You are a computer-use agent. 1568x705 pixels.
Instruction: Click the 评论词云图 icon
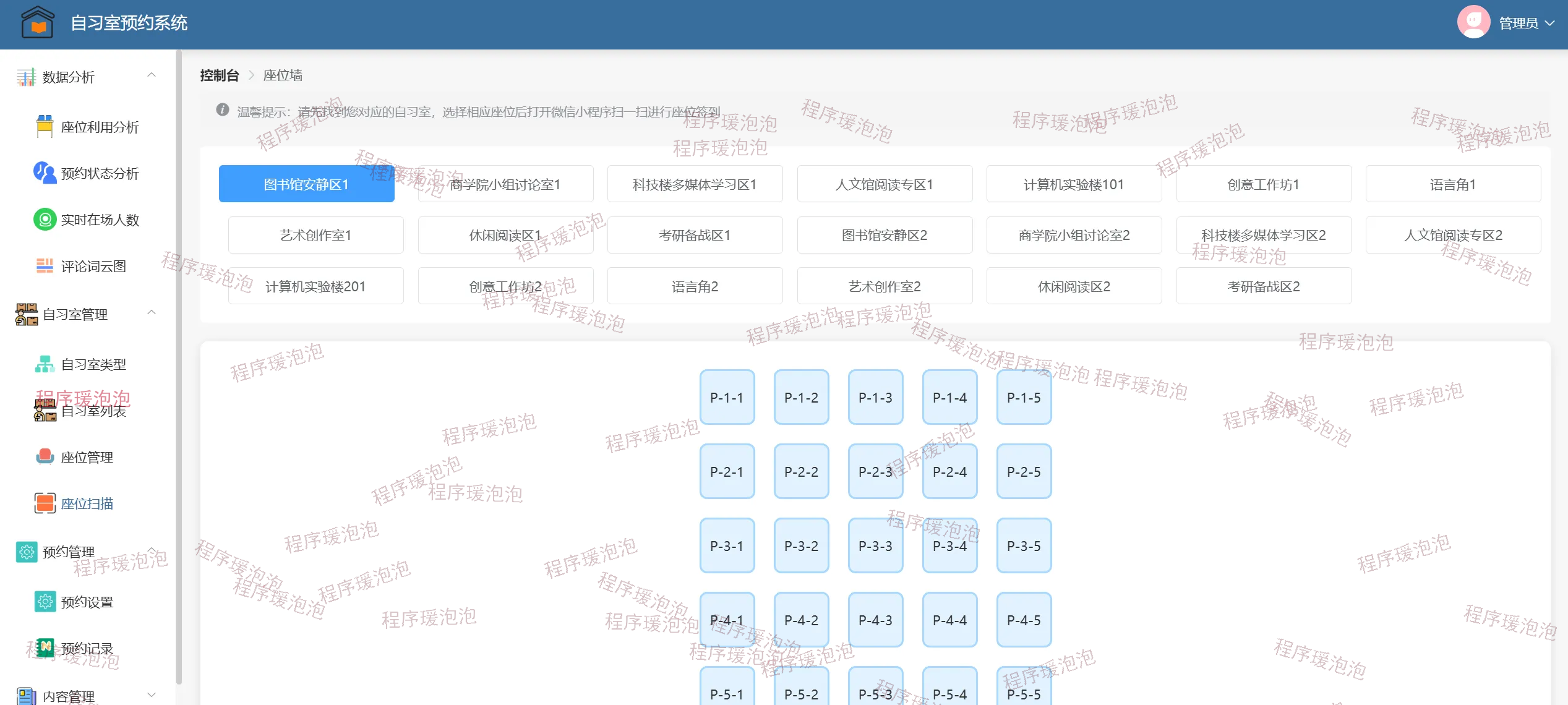pyautogui.click(x=45, y=266)
